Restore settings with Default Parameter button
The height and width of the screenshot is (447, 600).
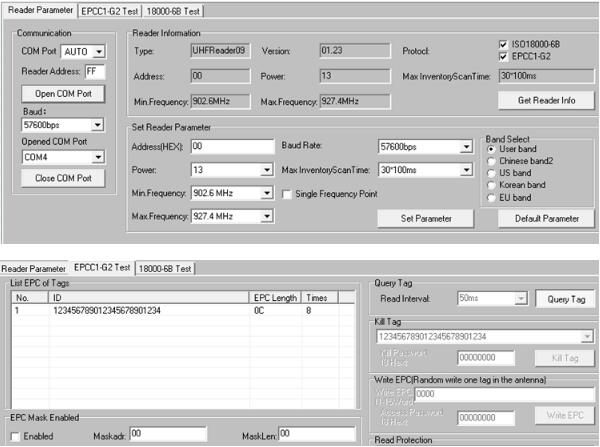click(x=546, y=218)
